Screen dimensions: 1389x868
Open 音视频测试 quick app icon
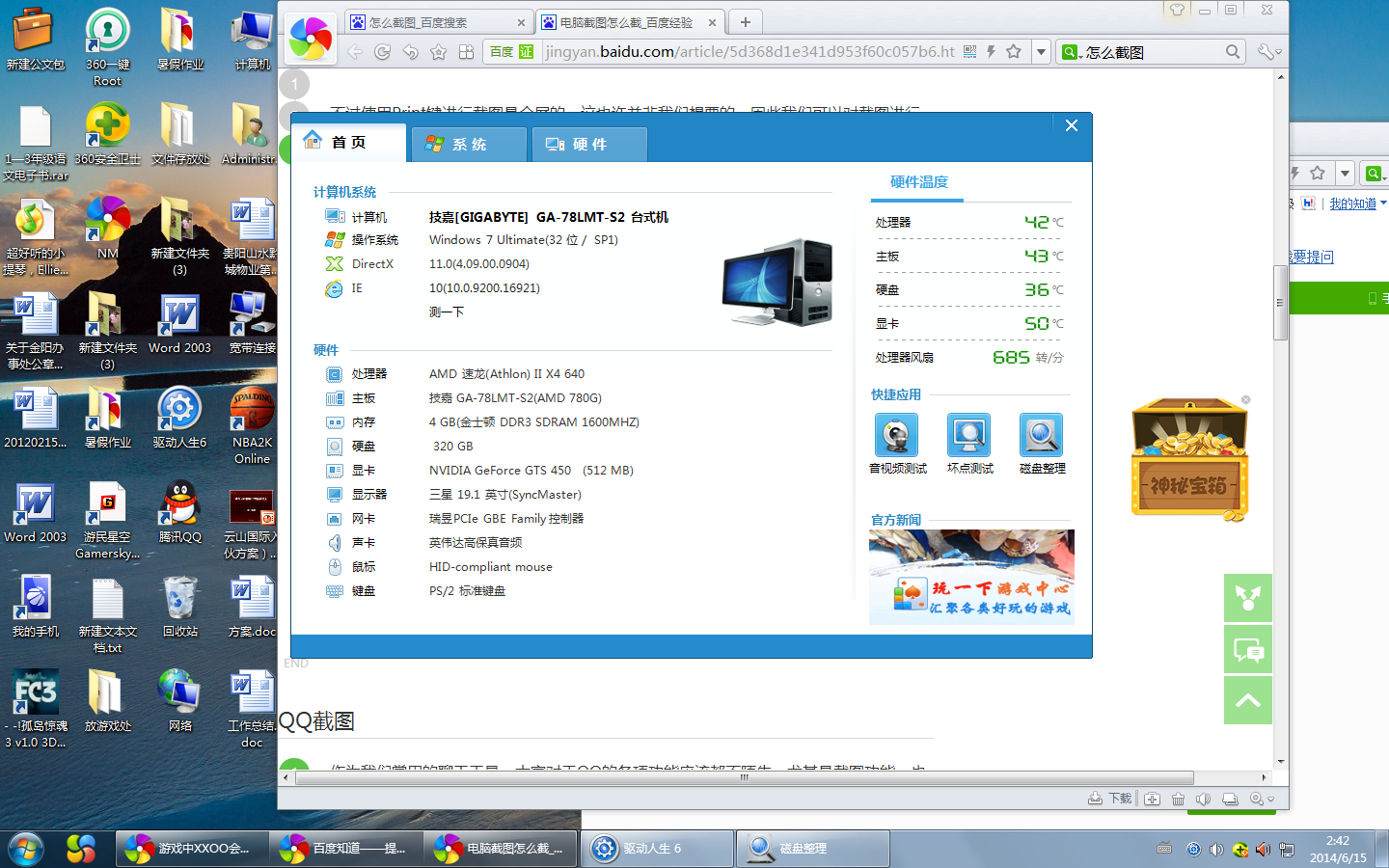pyautogui.click(x=896, y=435)
